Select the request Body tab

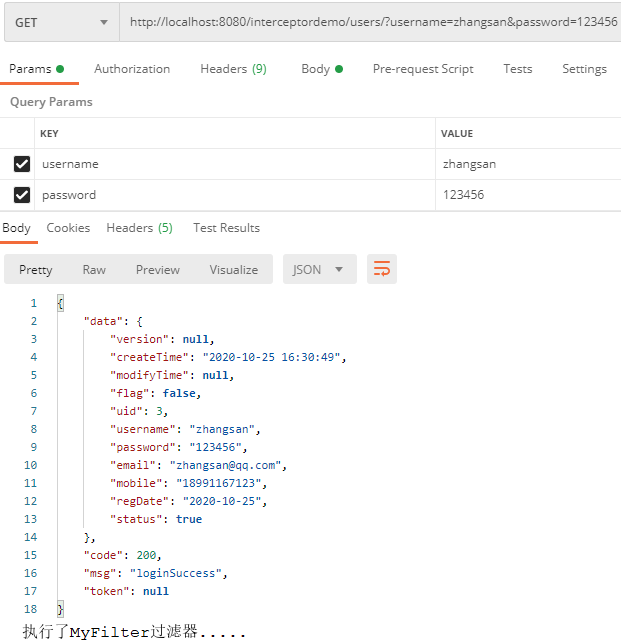pos(321,69)
